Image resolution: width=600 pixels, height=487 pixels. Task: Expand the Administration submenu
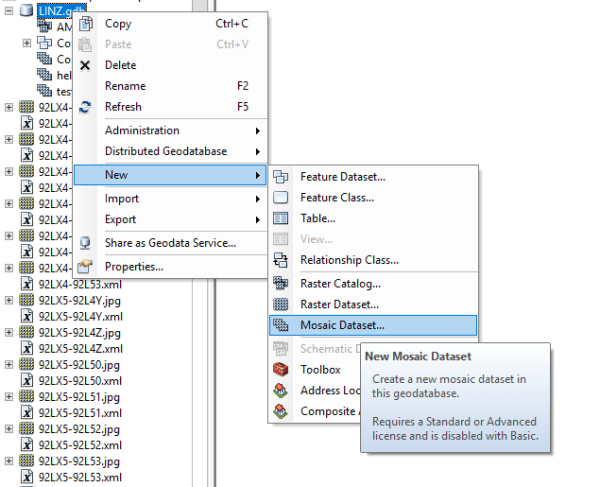tap(258, 131)
